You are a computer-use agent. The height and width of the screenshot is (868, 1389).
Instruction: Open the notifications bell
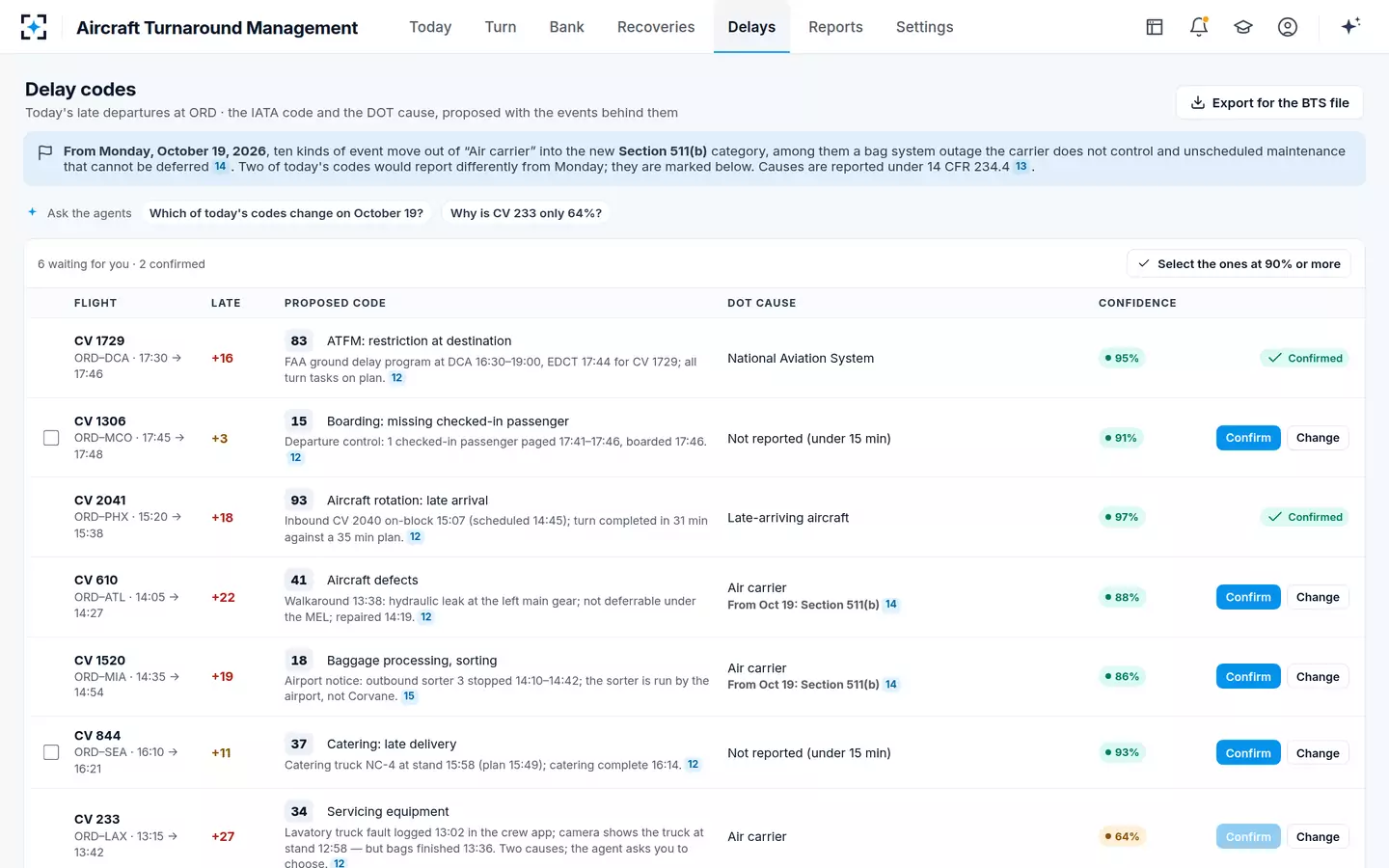coord(1199,27)
